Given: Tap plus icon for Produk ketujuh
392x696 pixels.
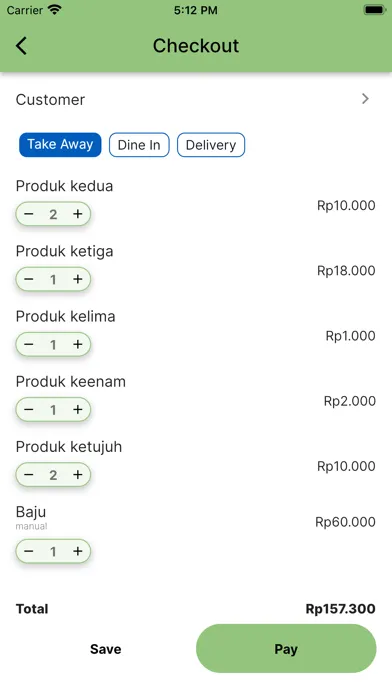Looking at the screenshot, I should point(78,475).
